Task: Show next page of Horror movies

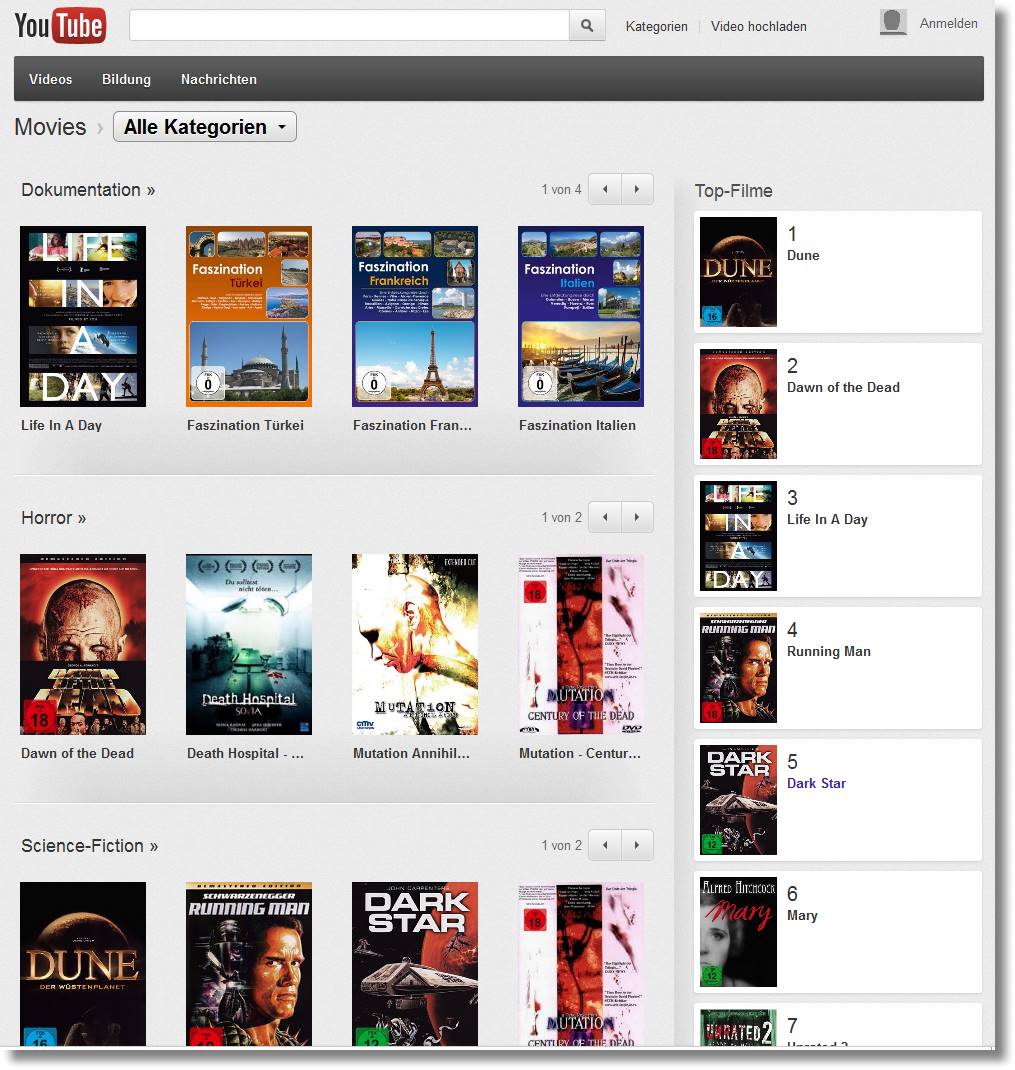Action: click(637, 517)
